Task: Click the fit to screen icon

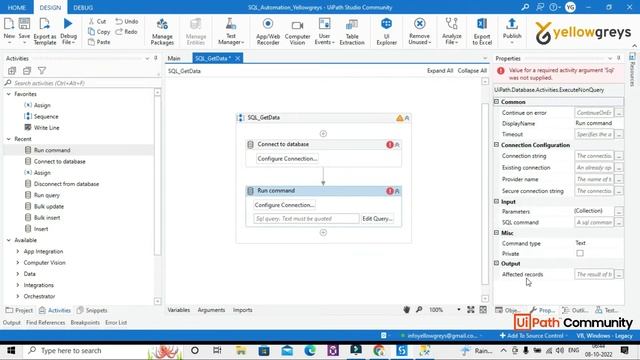Action: [x=471, y=310]
